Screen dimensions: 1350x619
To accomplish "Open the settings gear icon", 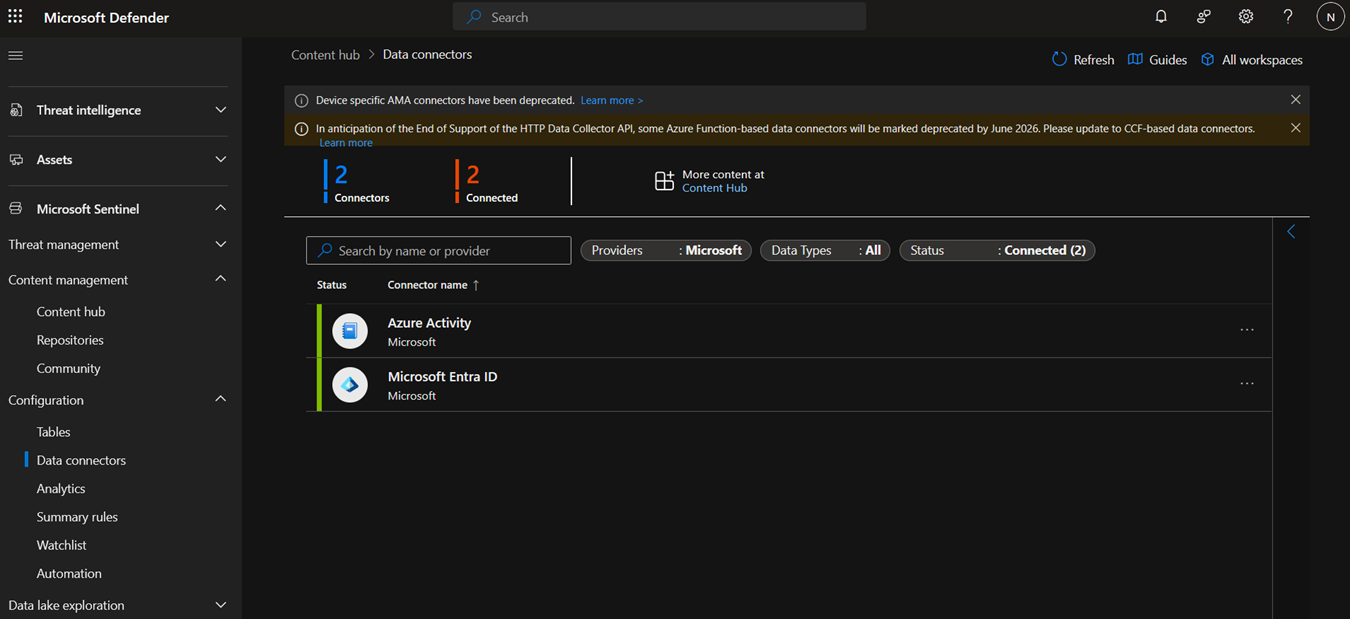I will coord(1245,17).
